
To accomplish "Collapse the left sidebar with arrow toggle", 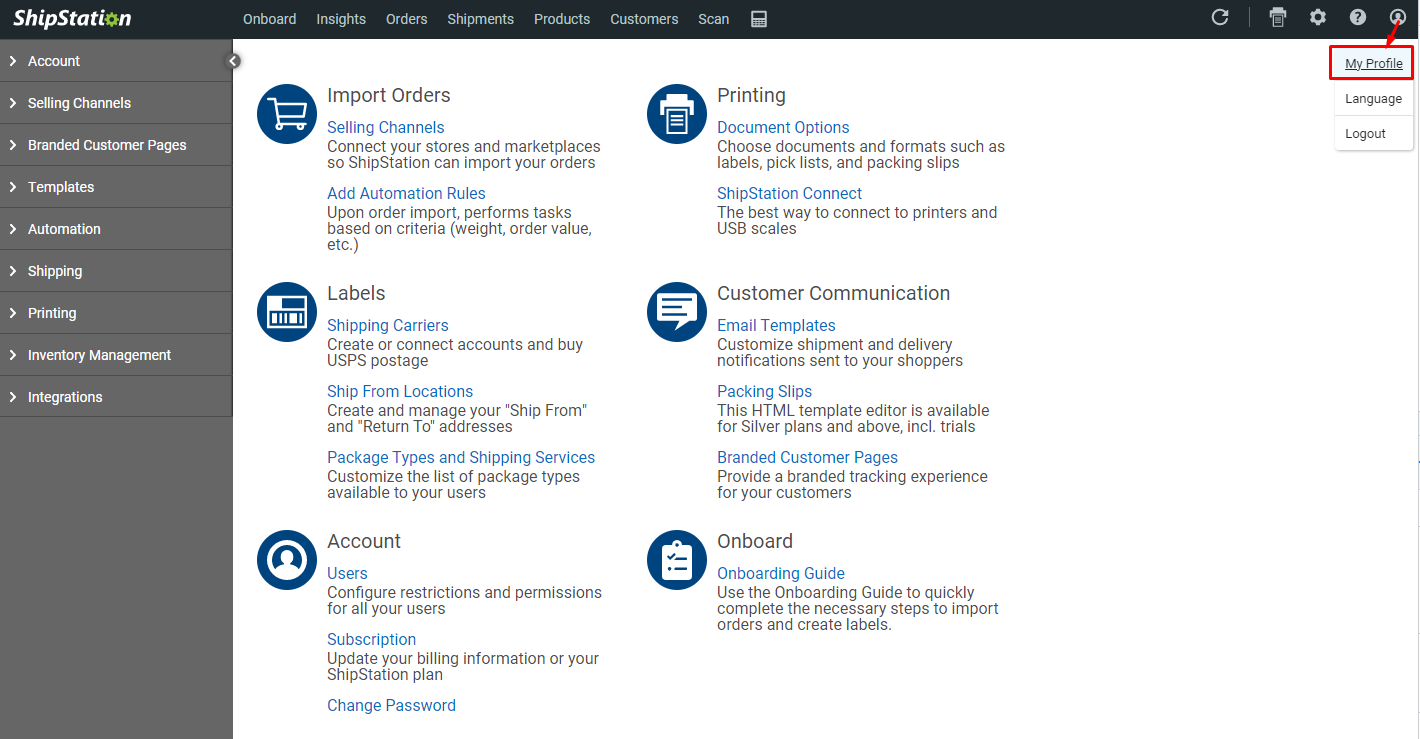I will pyautogui.click(x=233, y=61).
